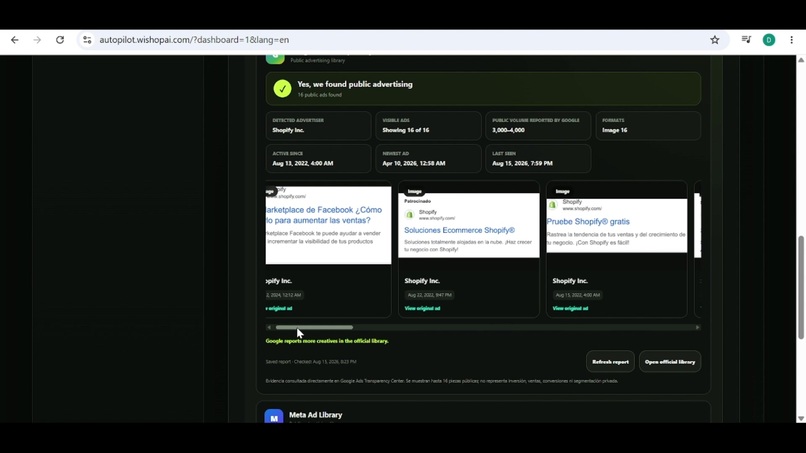
Task: View original ad for Marketplace de Facebook card
Action: (279, 309)
